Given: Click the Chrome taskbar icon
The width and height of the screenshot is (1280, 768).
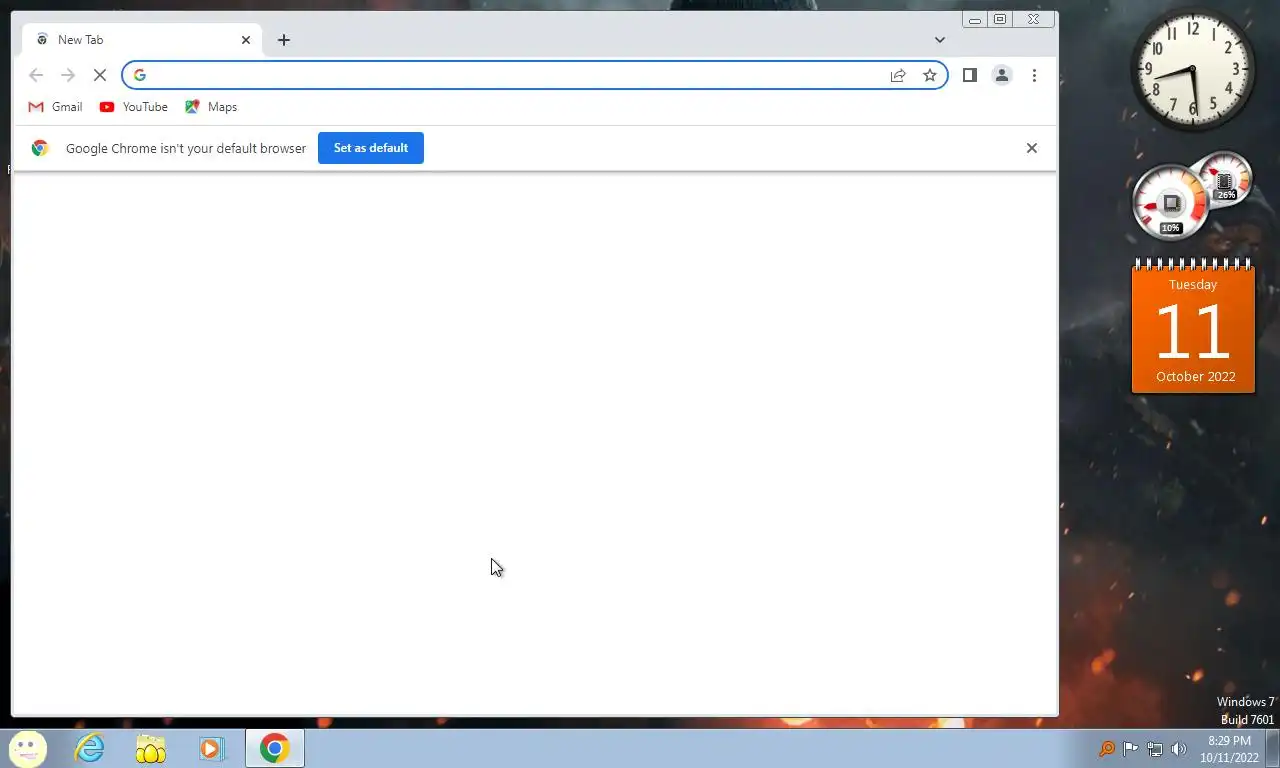Looking at the screenshot, I should [x=274, y=748].
